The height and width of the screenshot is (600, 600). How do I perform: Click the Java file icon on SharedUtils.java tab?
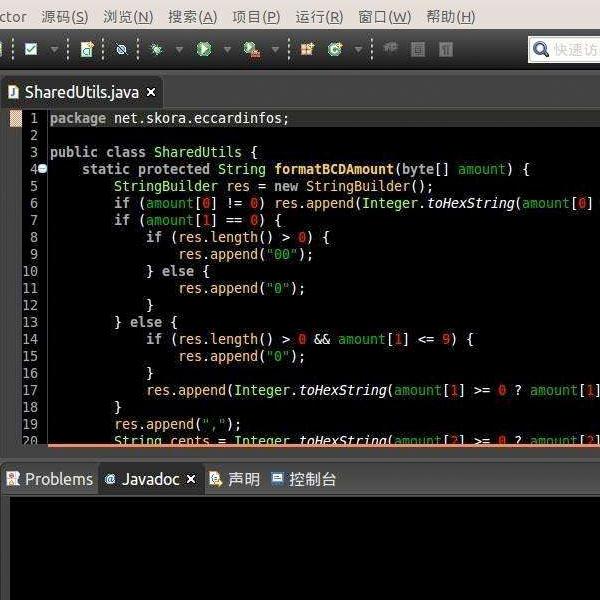click(13, 92)
